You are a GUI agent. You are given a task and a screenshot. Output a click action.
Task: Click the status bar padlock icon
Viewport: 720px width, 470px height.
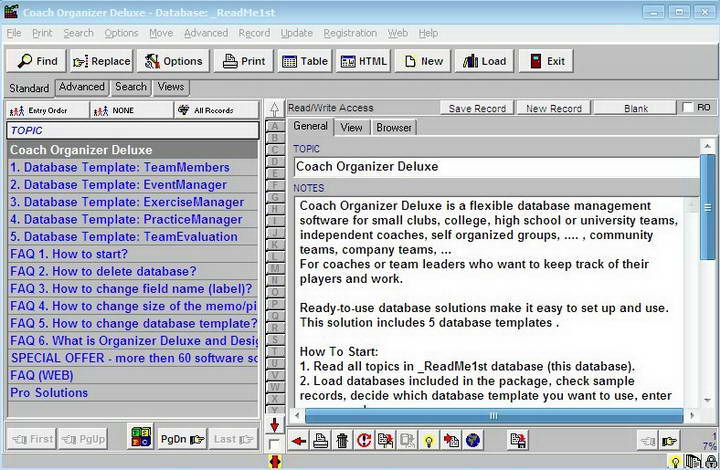coord(712,462)
